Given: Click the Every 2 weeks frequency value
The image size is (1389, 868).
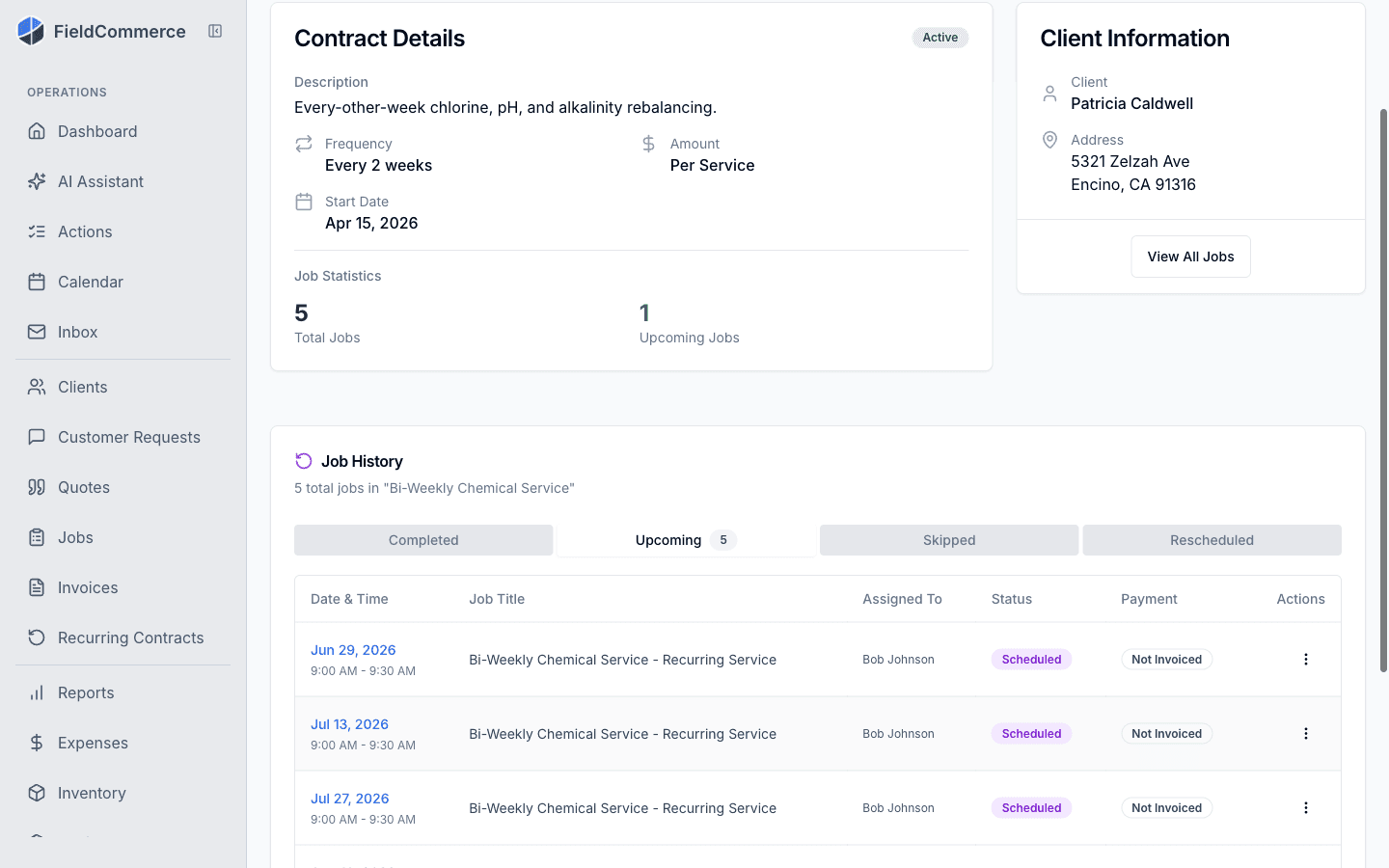Looking at the screenshot, I should (378, 165).
